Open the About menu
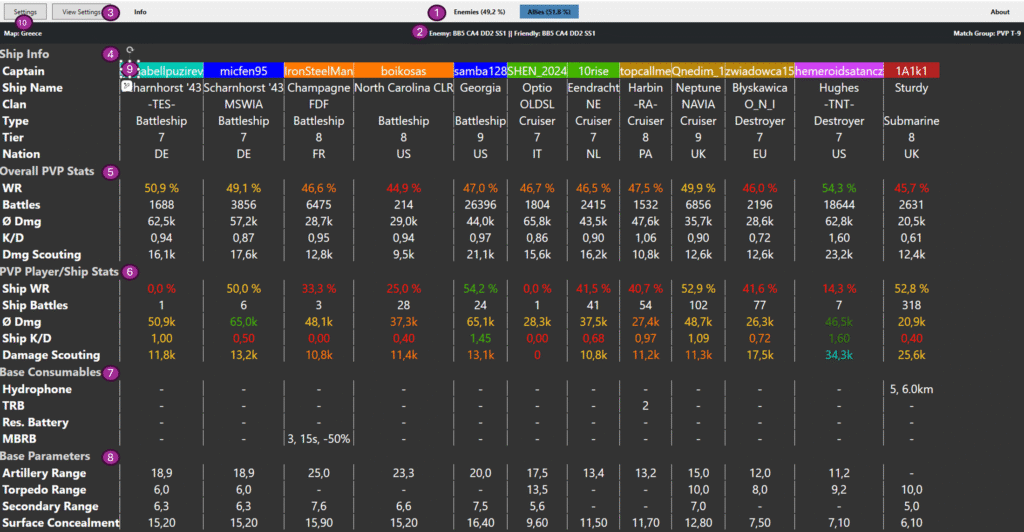 click(x=999, y=12)
